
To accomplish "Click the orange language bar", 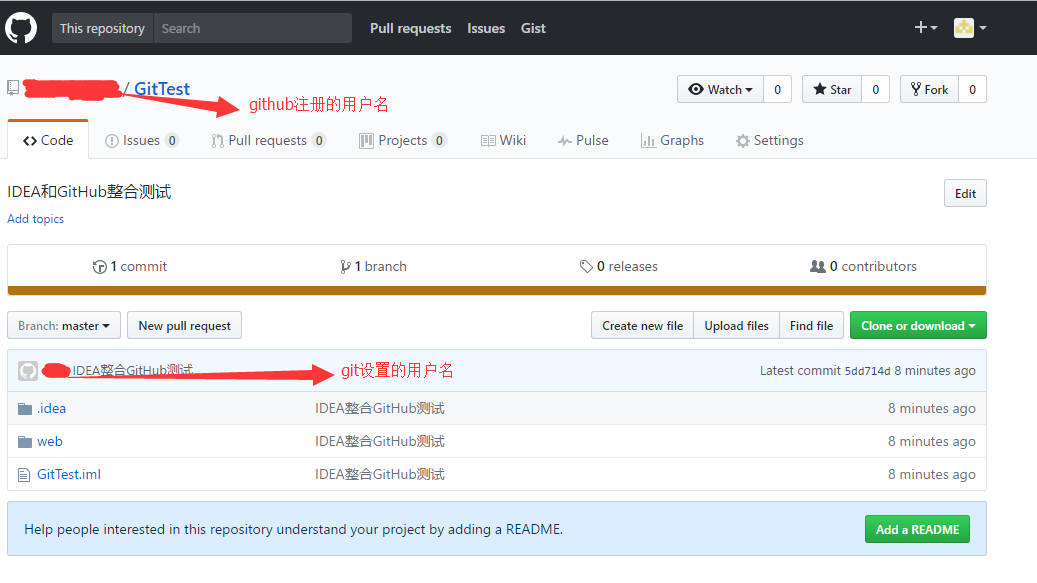I will [x=497, y=291].
